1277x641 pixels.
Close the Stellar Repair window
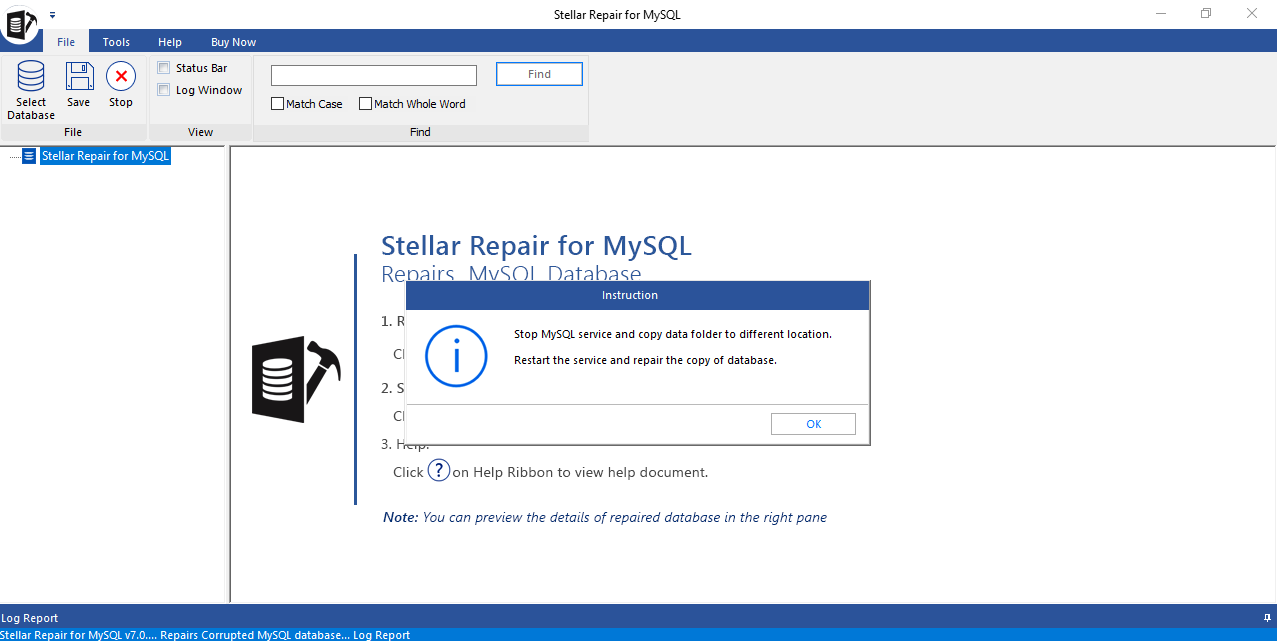[1252, 14]
